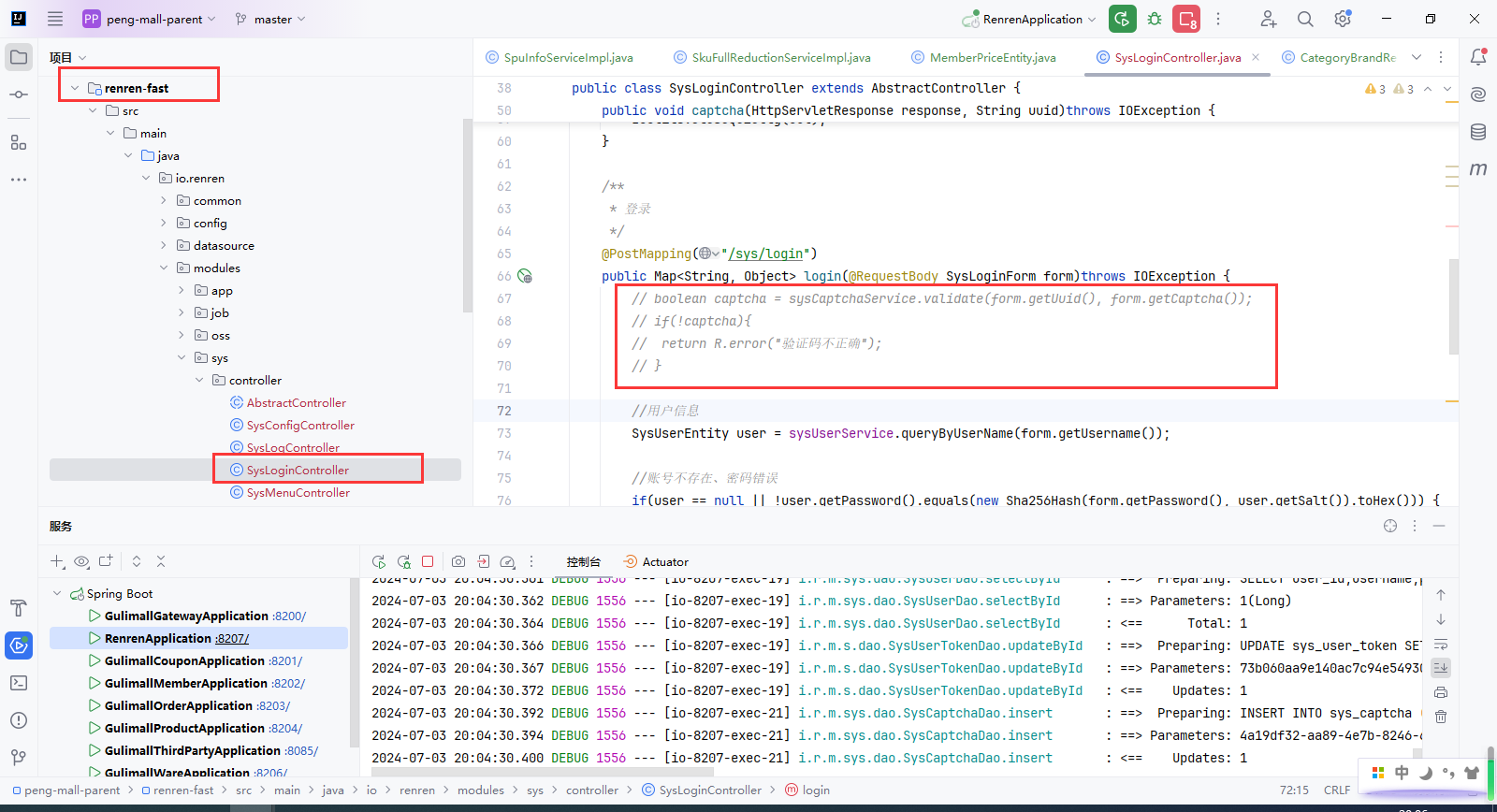Open the 项目 view selector dropdown
The width and height of the screenshot is (1497, 812).
click(68, 57)
